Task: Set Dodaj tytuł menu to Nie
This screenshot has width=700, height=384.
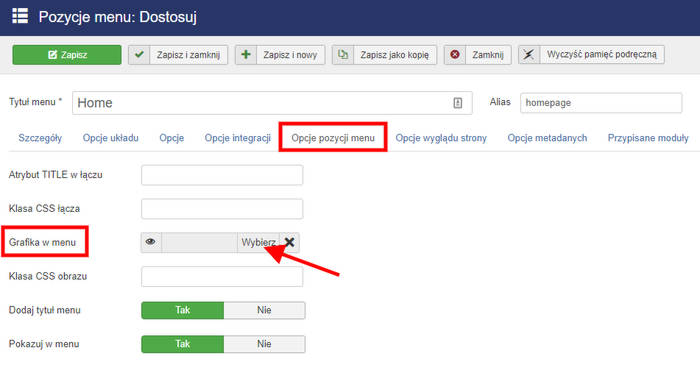Action: 264,310
